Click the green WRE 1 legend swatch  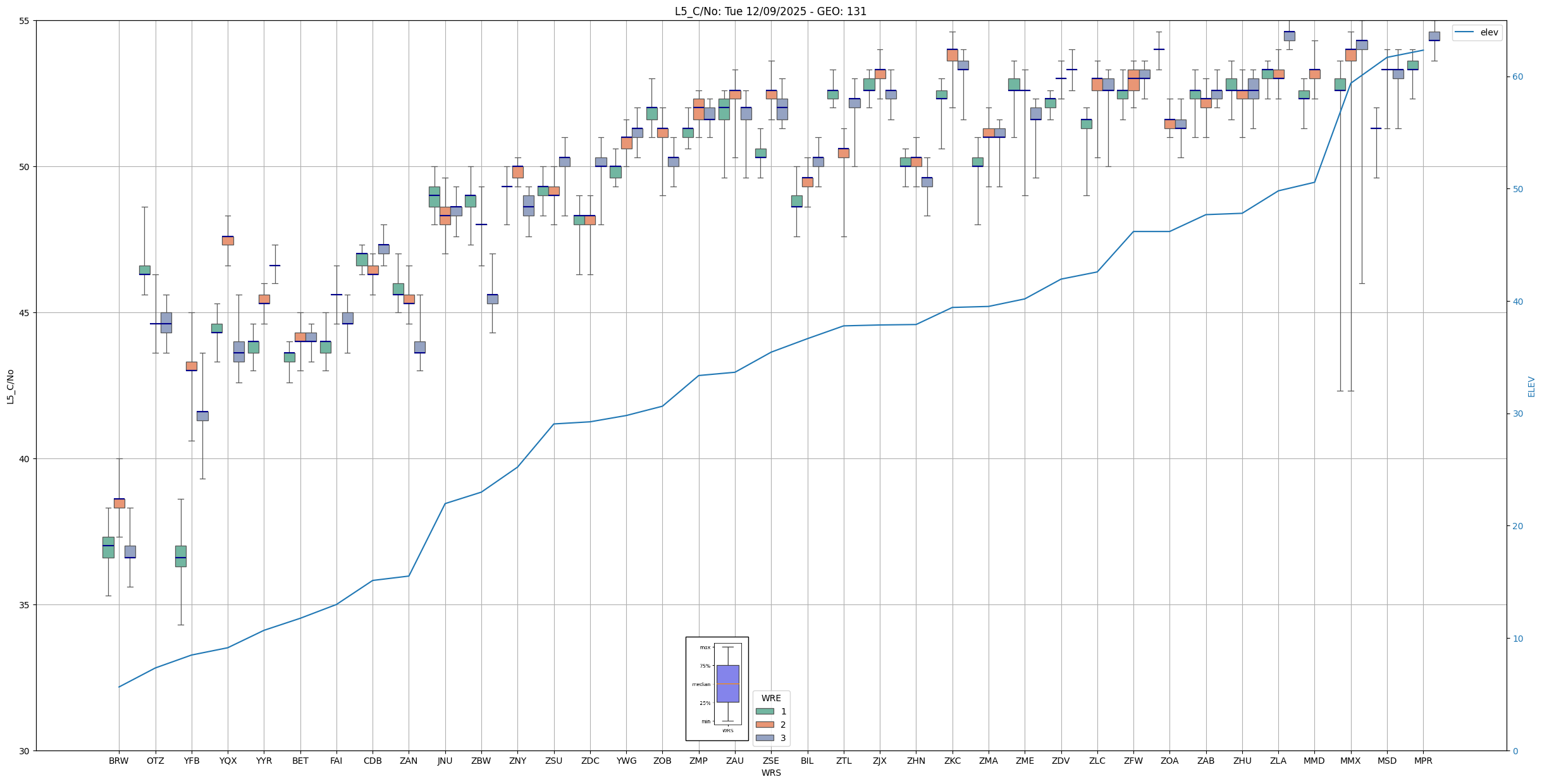(764, 711)
